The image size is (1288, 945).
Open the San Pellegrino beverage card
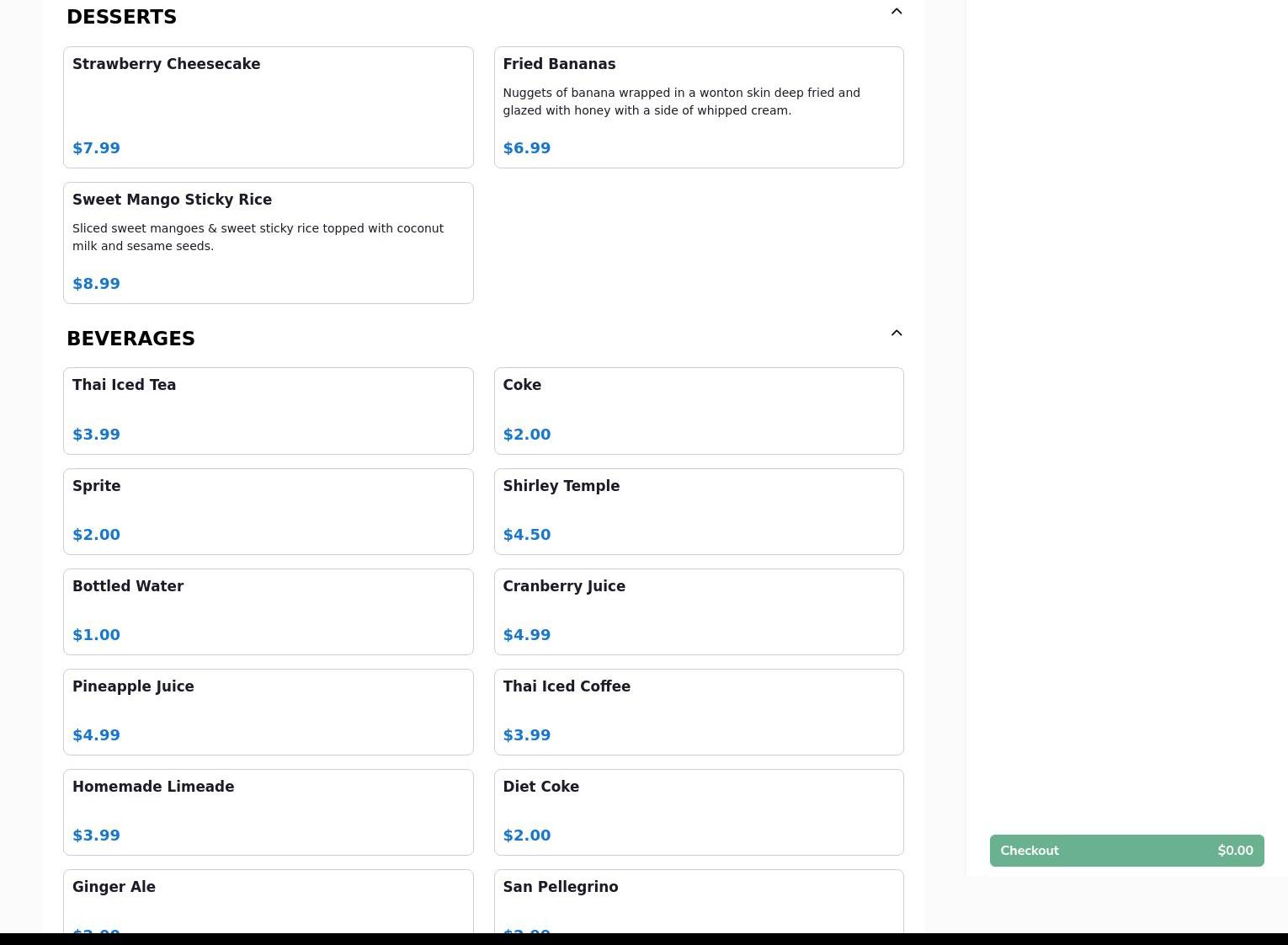699,901
